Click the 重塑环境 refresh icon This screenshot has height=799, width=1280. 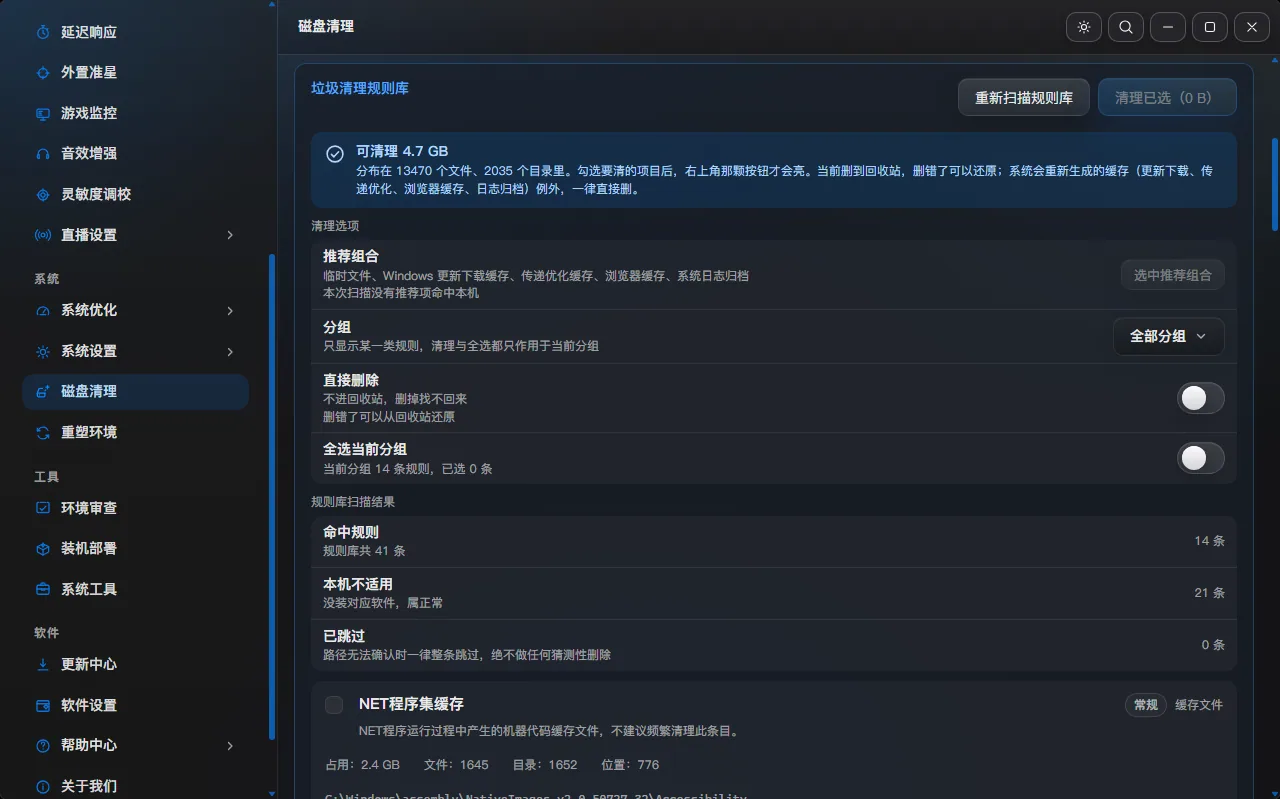click(x=43, y=433)
